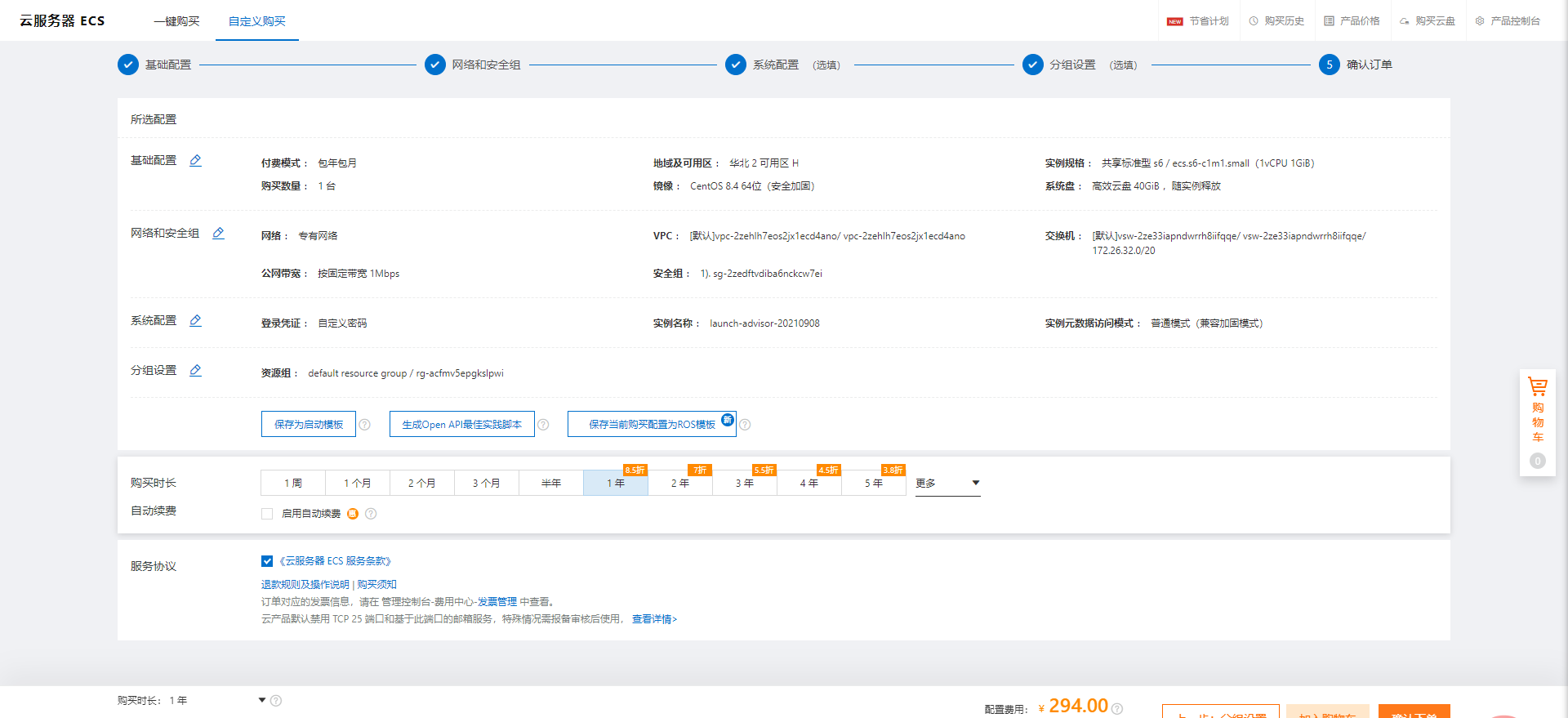Click the 分组设置 step checkmark circle
1568x718 pixels.
click(1033, 65)
